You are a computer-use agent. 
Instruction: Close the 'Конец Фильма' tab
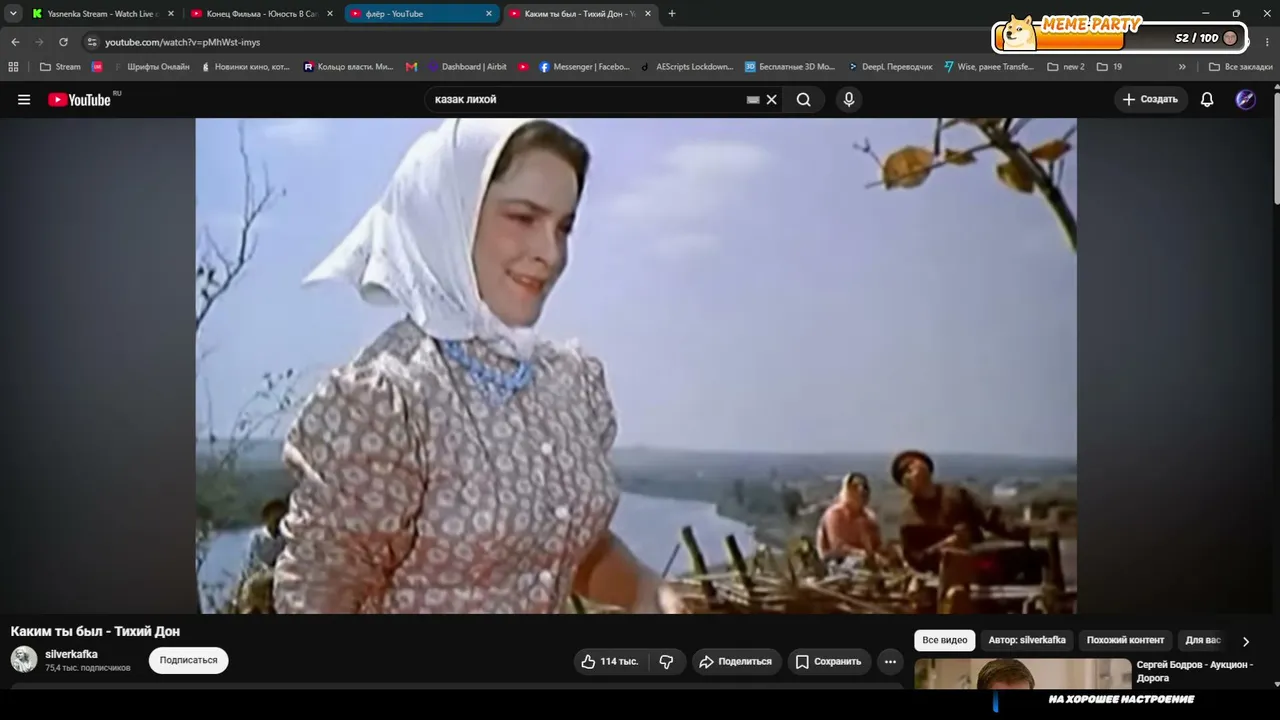(x=330, y=14)
